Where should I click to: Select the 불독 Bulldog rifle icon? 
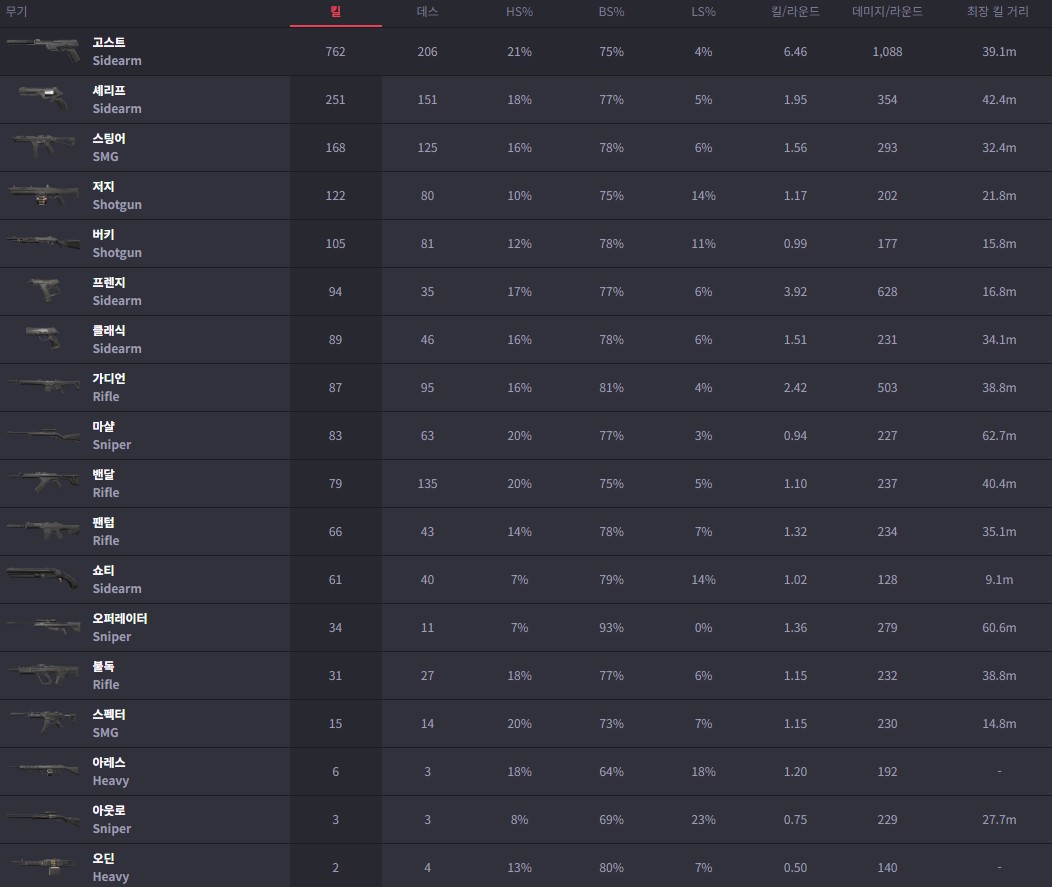tap(43, 674)
